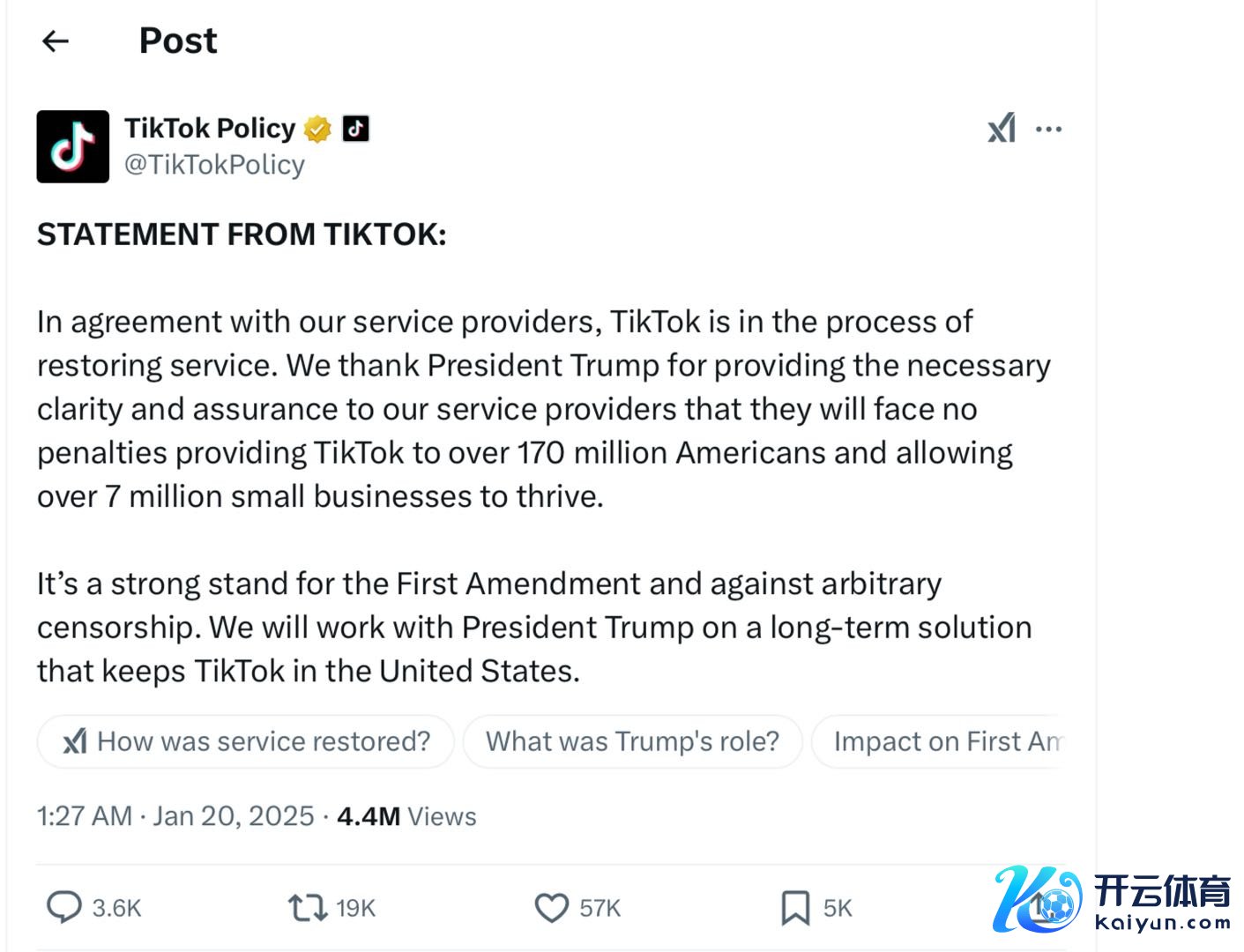Image resolution: width=1244 pixels, height=952 pixels.
Task: Open the three-dot more options menu
Action: pyautogui.click(x=1048, y=130)
